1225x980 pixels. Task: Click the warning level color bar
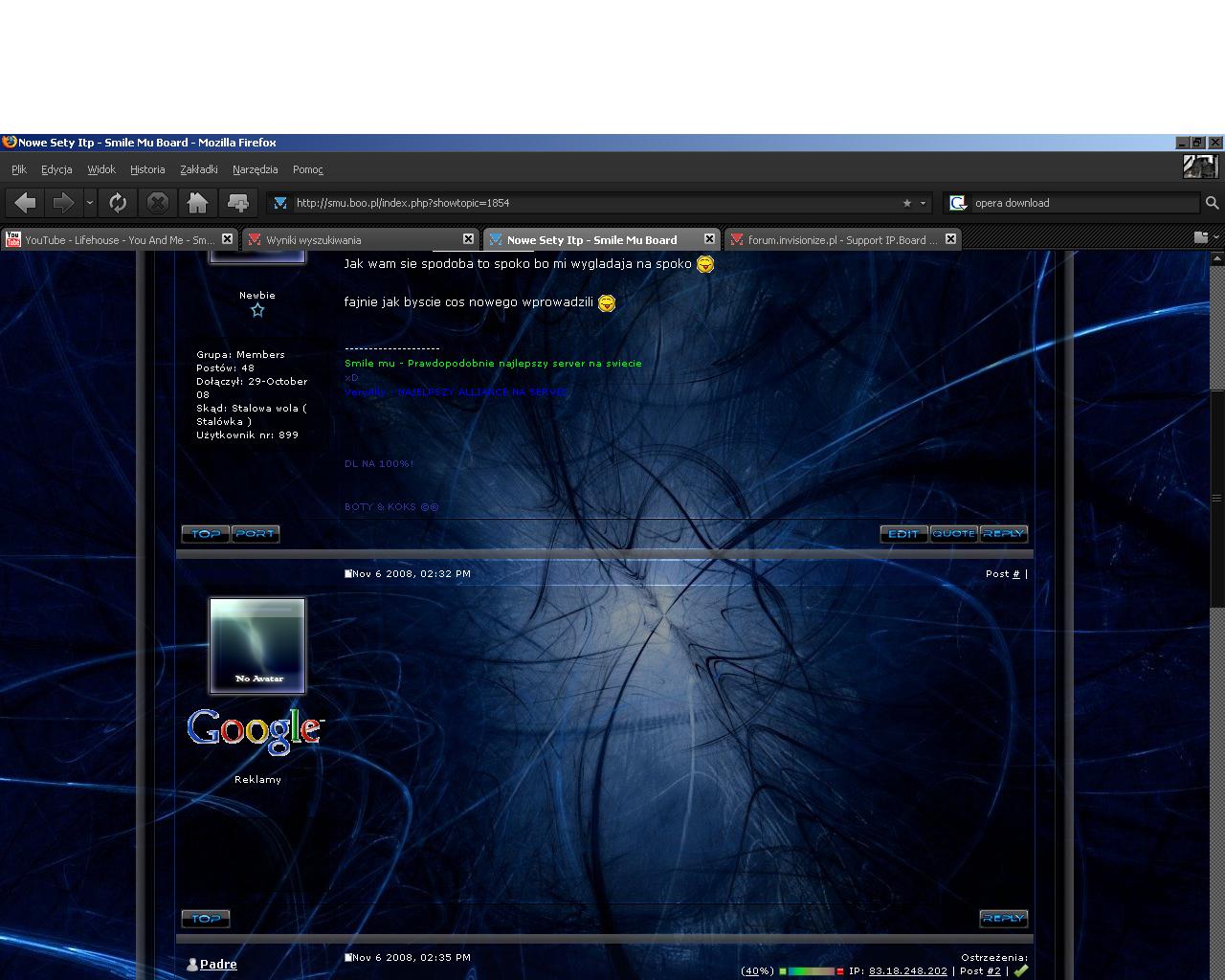tap(811, 971)
